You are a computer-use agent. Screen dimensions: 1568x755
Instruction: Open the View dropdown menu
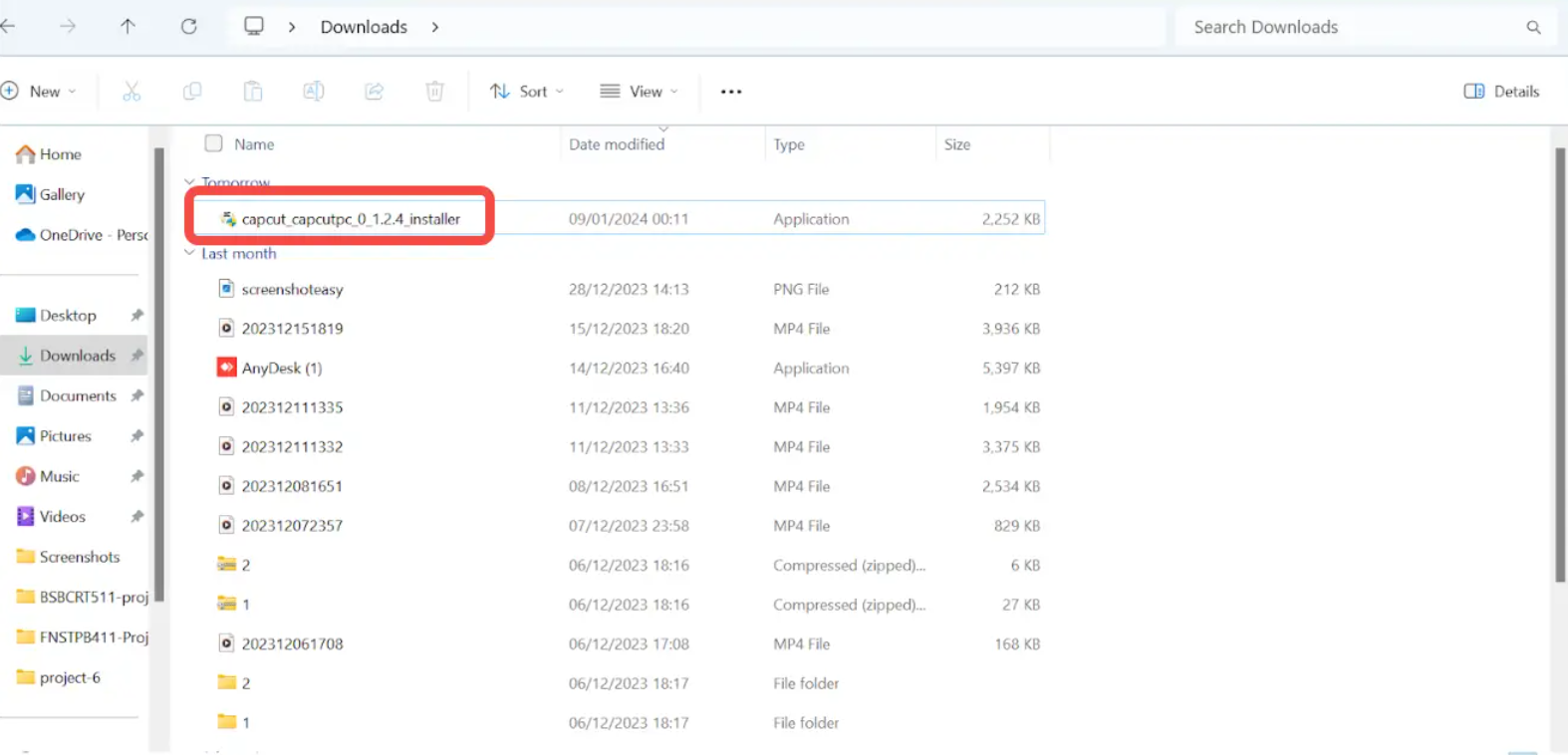point(639,92)
